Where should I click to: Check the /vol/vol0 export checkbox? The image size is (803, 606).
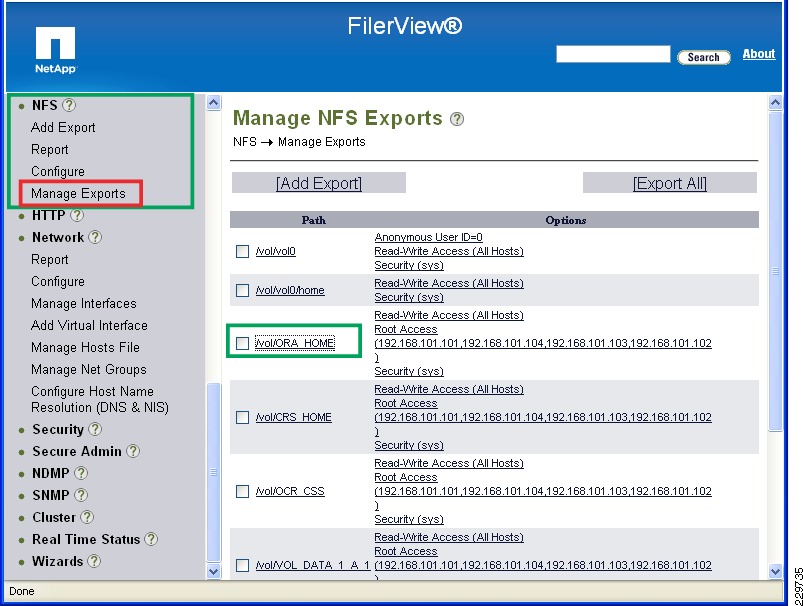coord(242,252)
